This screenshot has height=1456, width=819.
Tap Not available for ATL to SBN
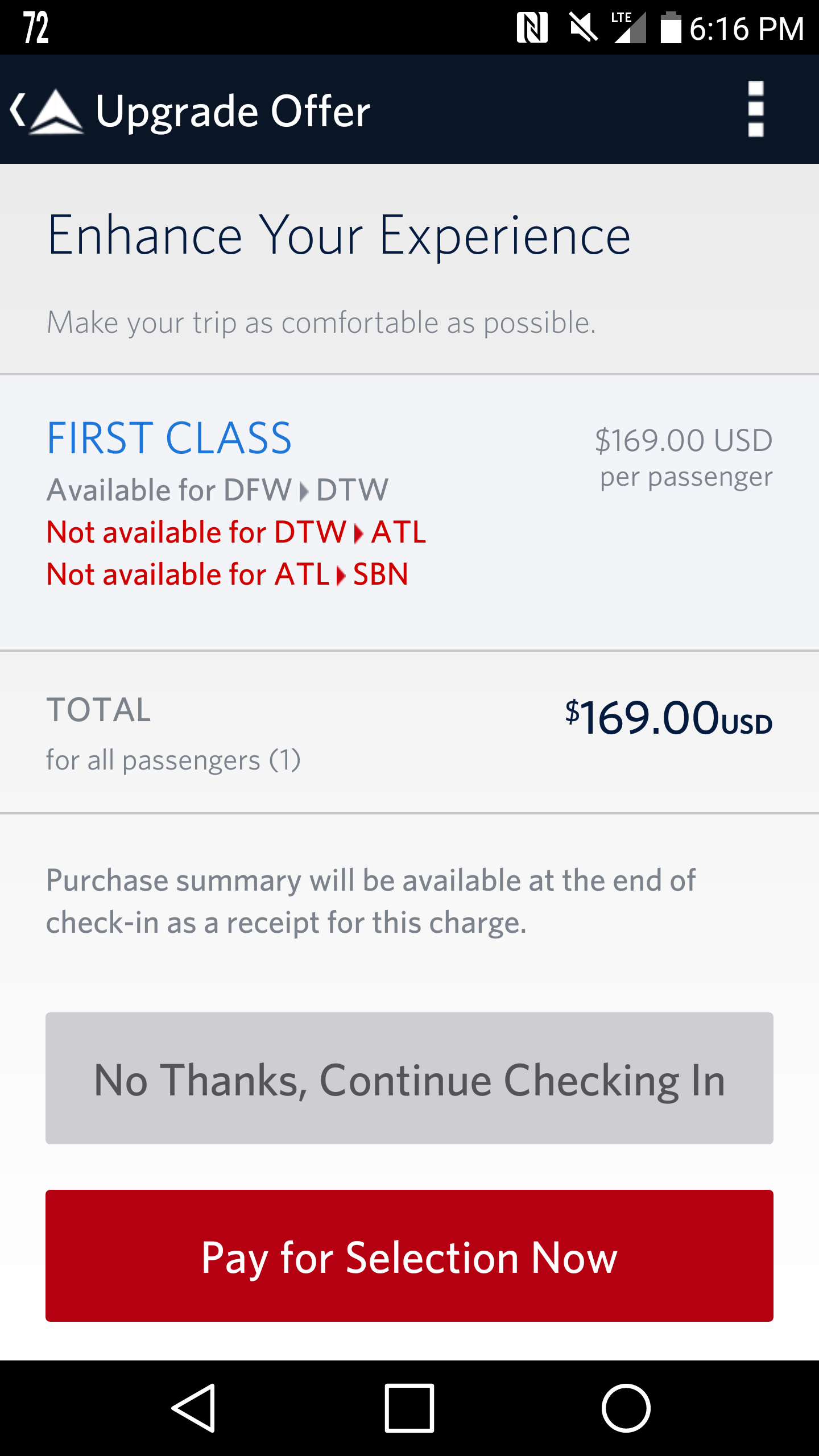coord(227,574)
